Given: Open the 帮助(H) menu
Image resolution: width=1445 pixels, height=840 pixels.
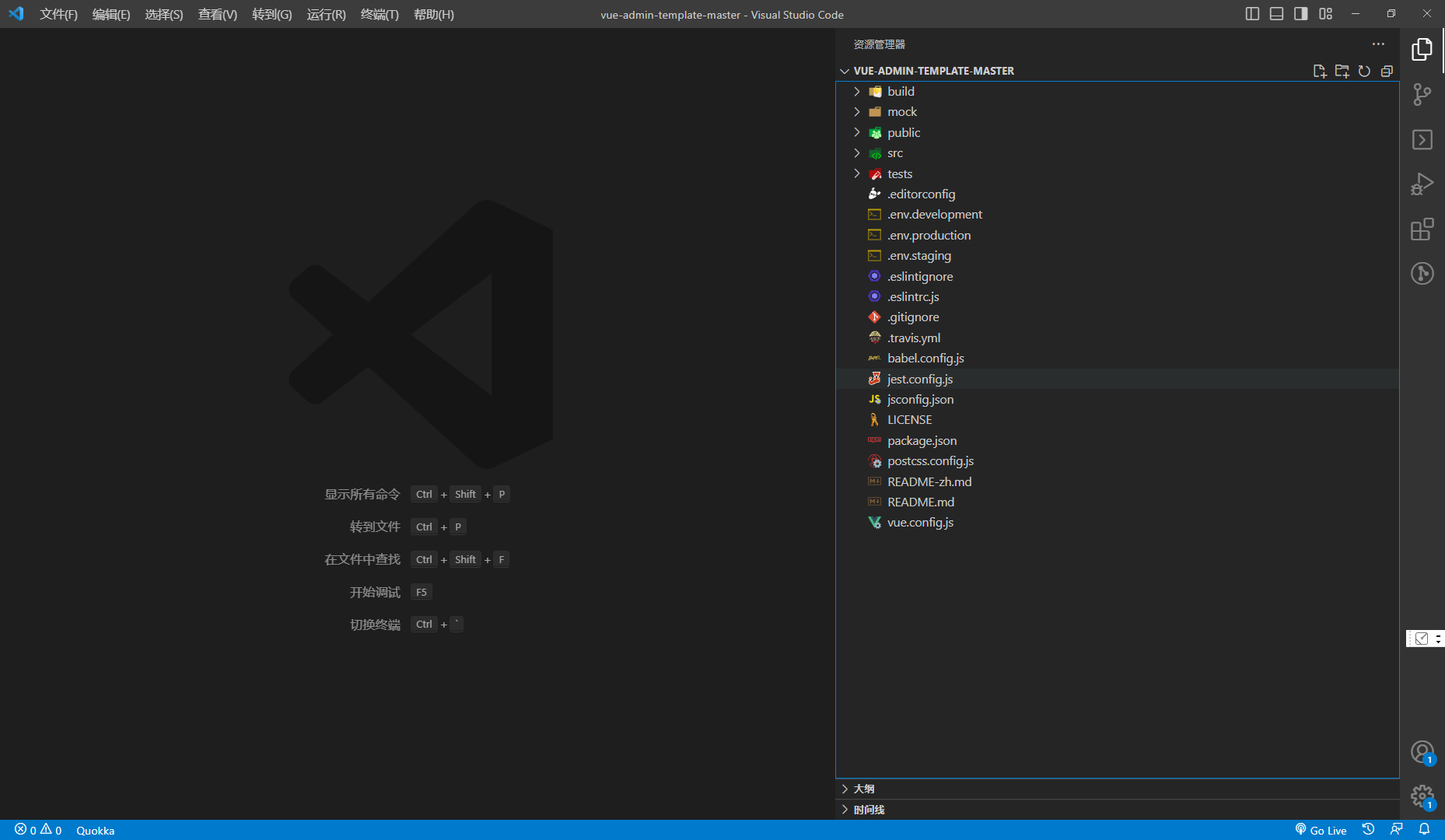Looking at the screenshot, I should tap(434, 14).
